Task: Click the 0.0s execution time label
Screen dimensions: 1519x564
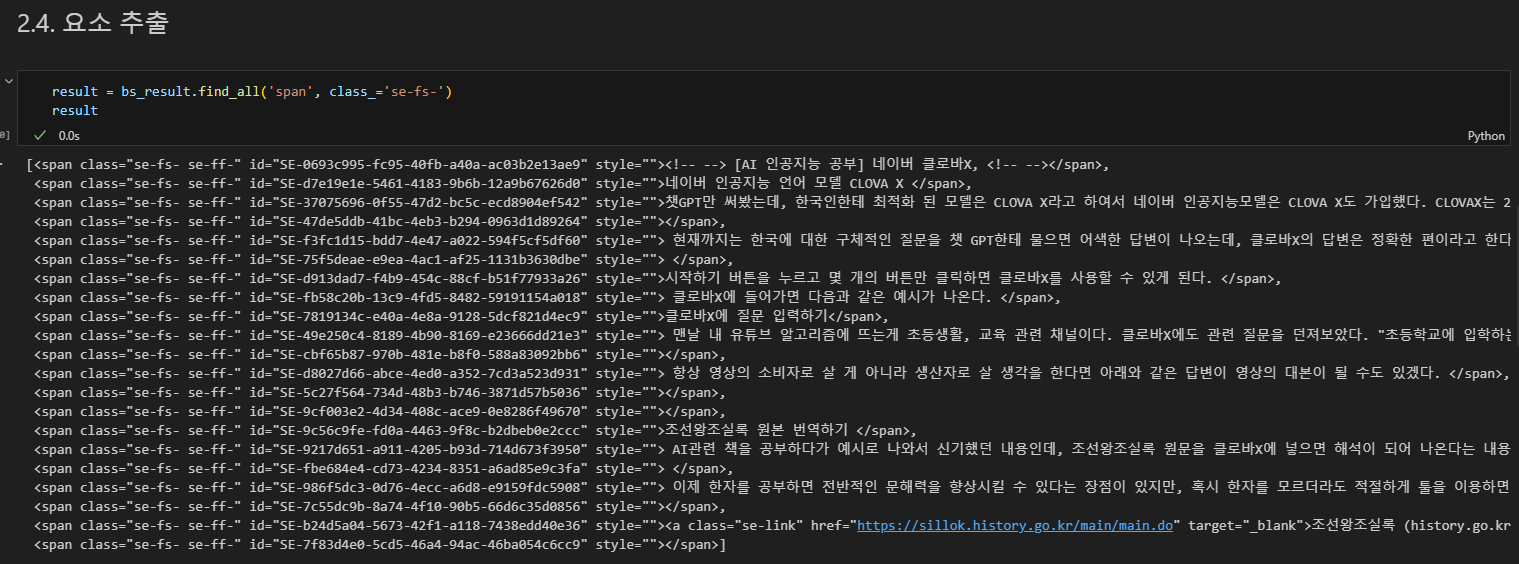Action: [69, 135]
